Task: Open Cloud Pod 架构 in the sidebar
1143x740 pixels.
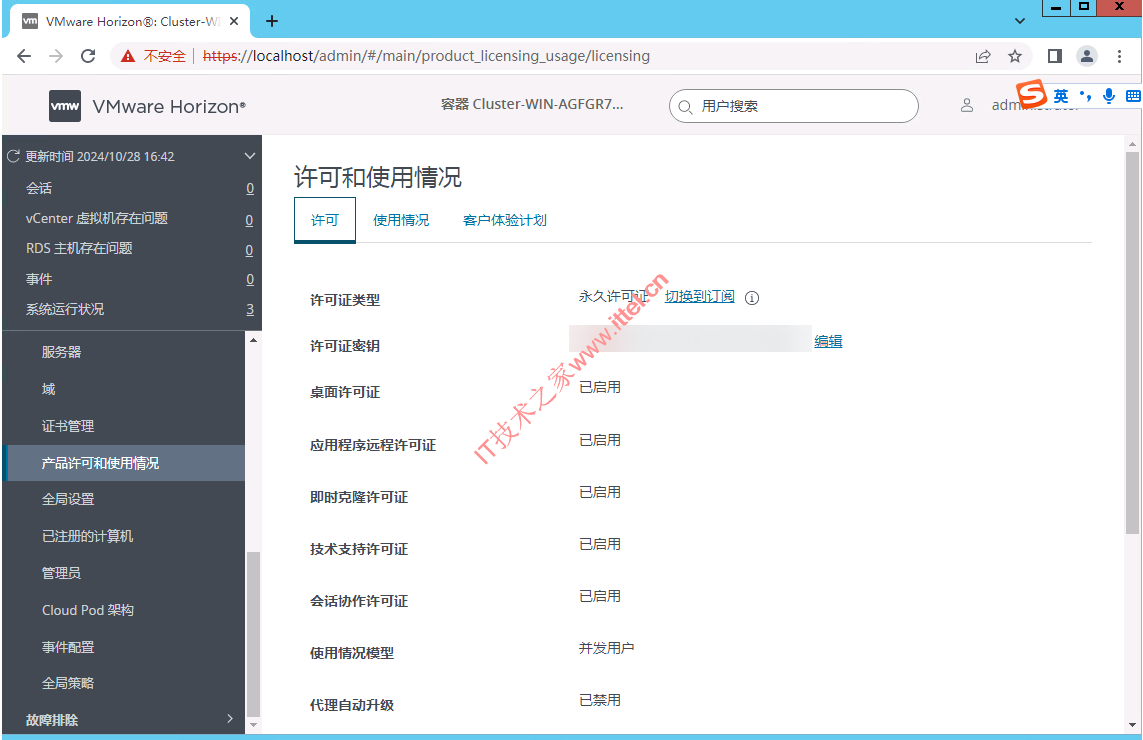Action: [87, 610]
